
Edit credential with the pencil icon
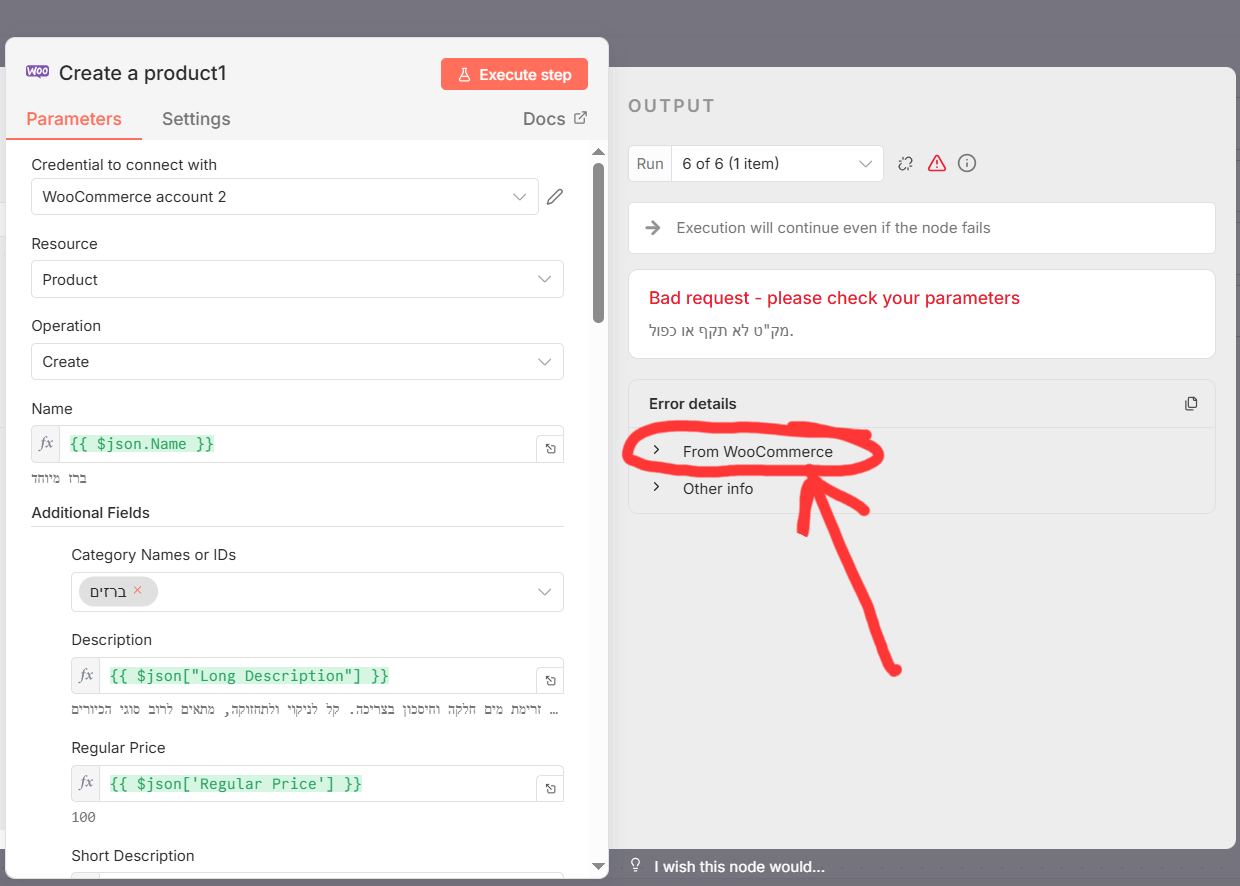[555, 197]
